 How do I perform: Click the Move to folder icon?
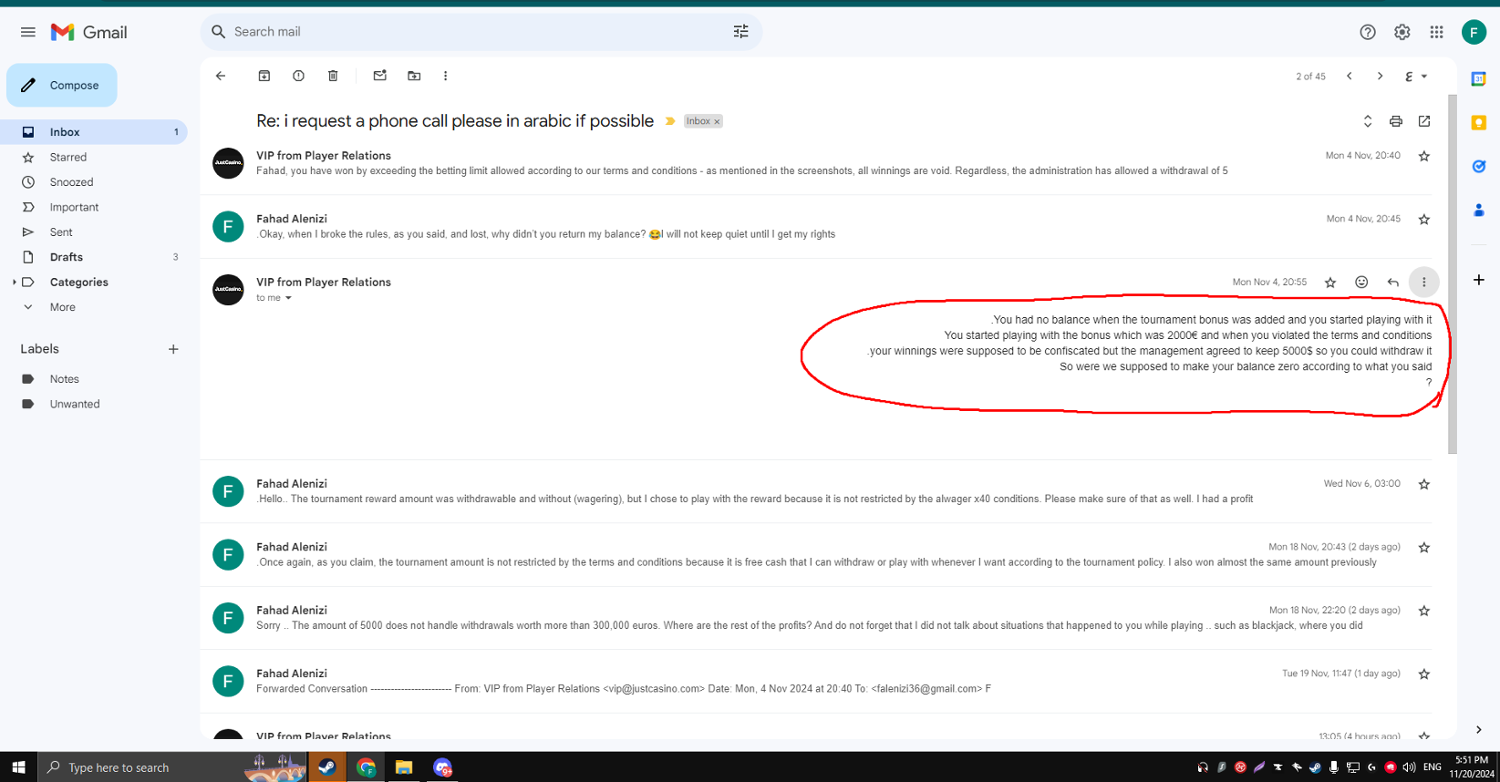pos(414,76)
